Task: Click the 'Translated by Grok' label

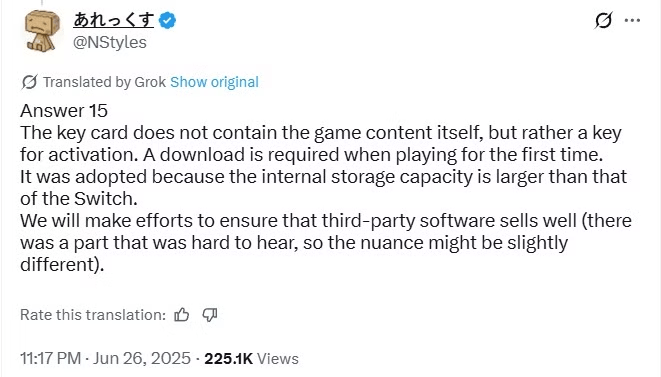Action: click(x=104, y=82)
